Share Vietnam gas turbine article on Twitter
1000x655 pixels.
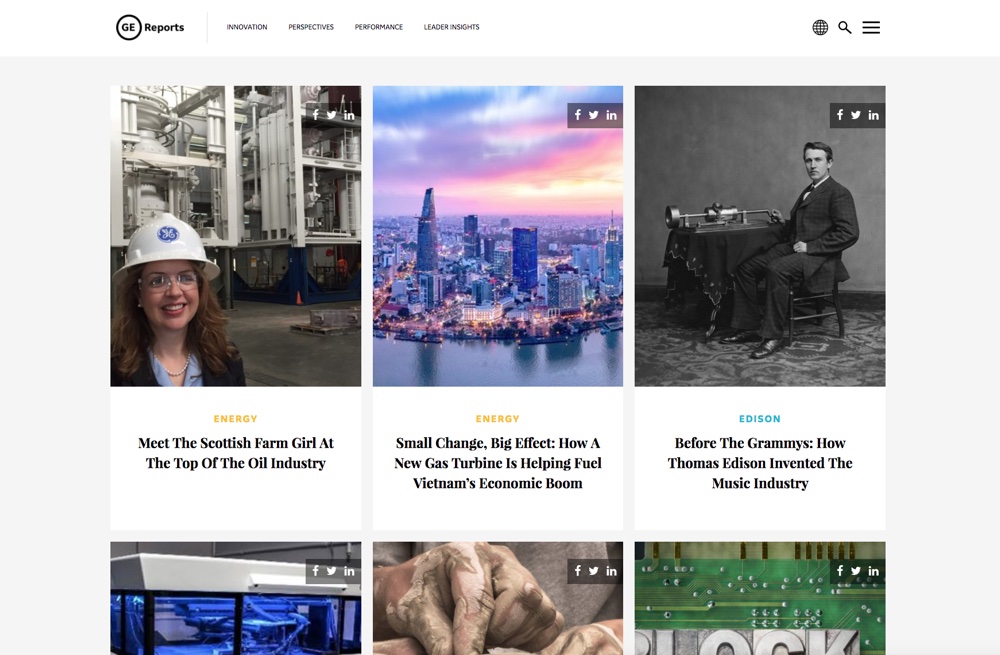(x=594, y=115)
